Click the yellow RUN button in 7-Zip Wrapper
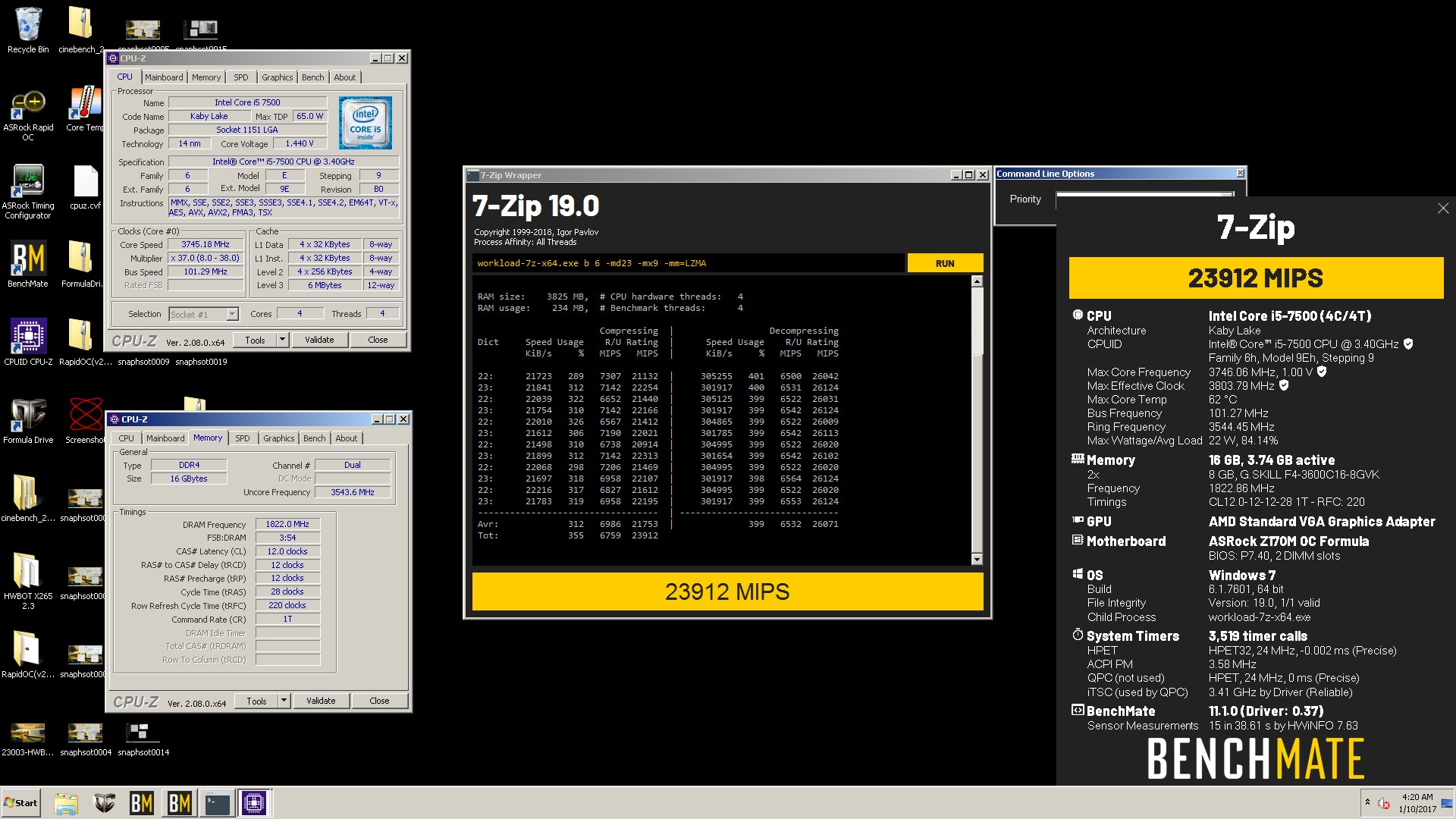 click(945, 263)
